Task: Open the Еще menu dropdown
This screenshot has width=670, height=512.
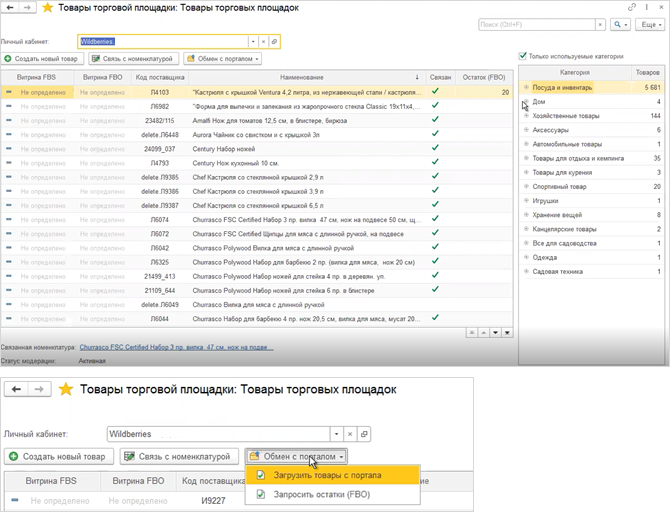Action: pos(651,25)
